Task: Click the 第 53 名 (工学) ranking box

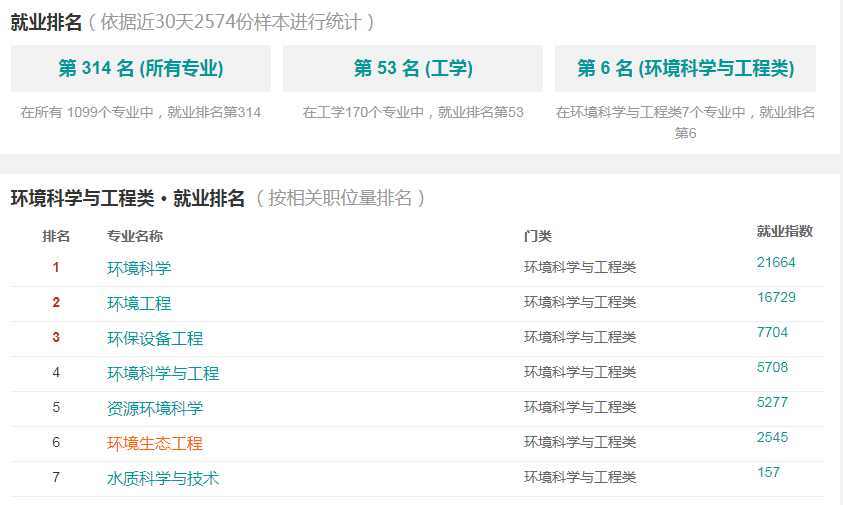Action: (x=413, y=68)
